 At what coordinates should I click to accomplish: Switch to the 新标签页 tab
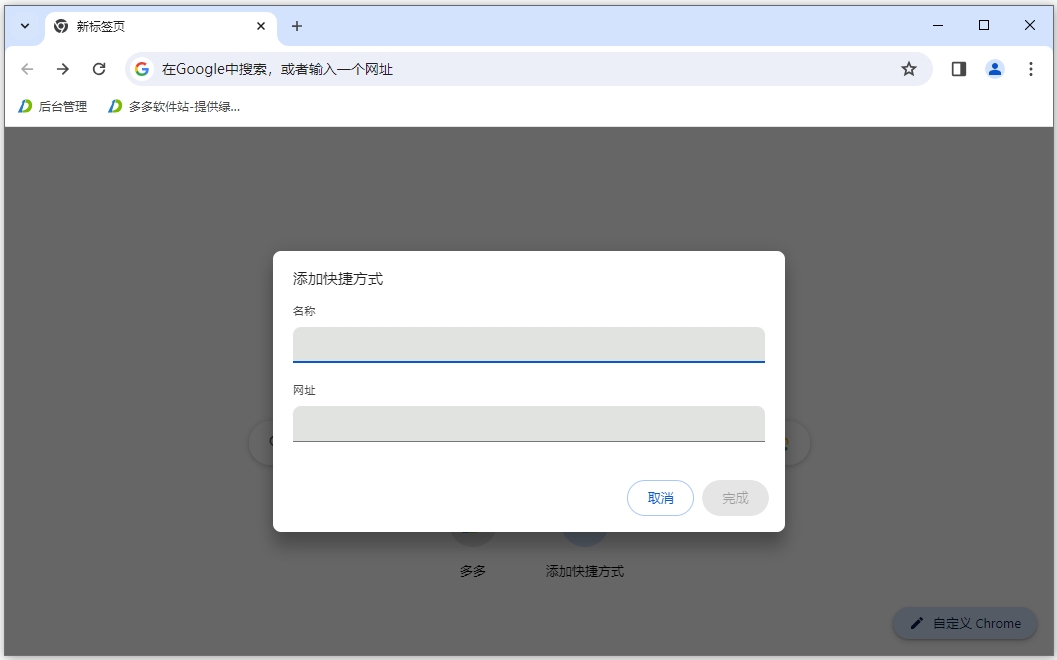150,26
